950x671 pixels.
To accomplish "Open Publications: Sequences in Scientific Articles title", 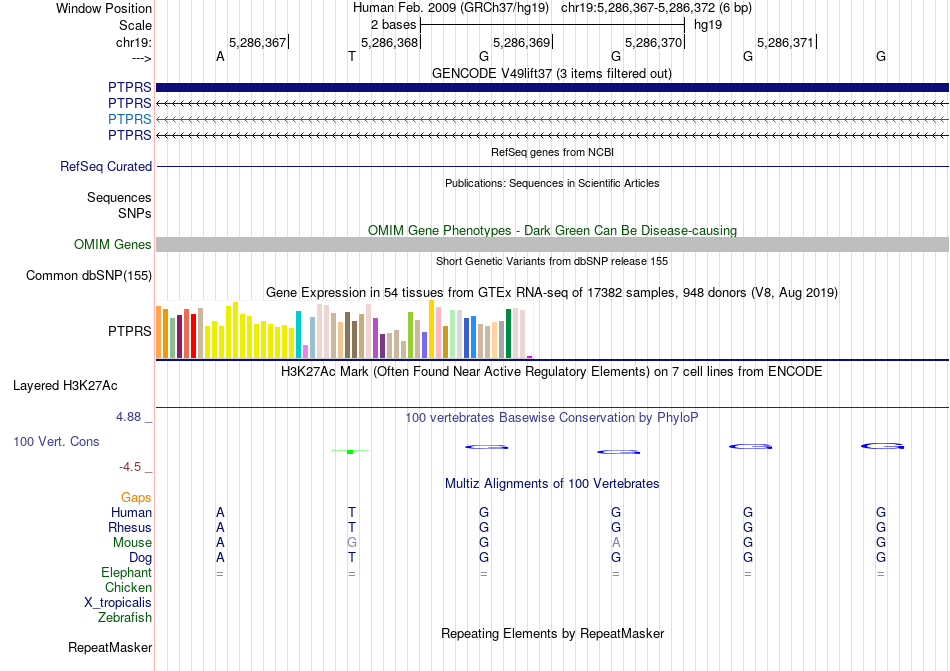I will (552, 183).
